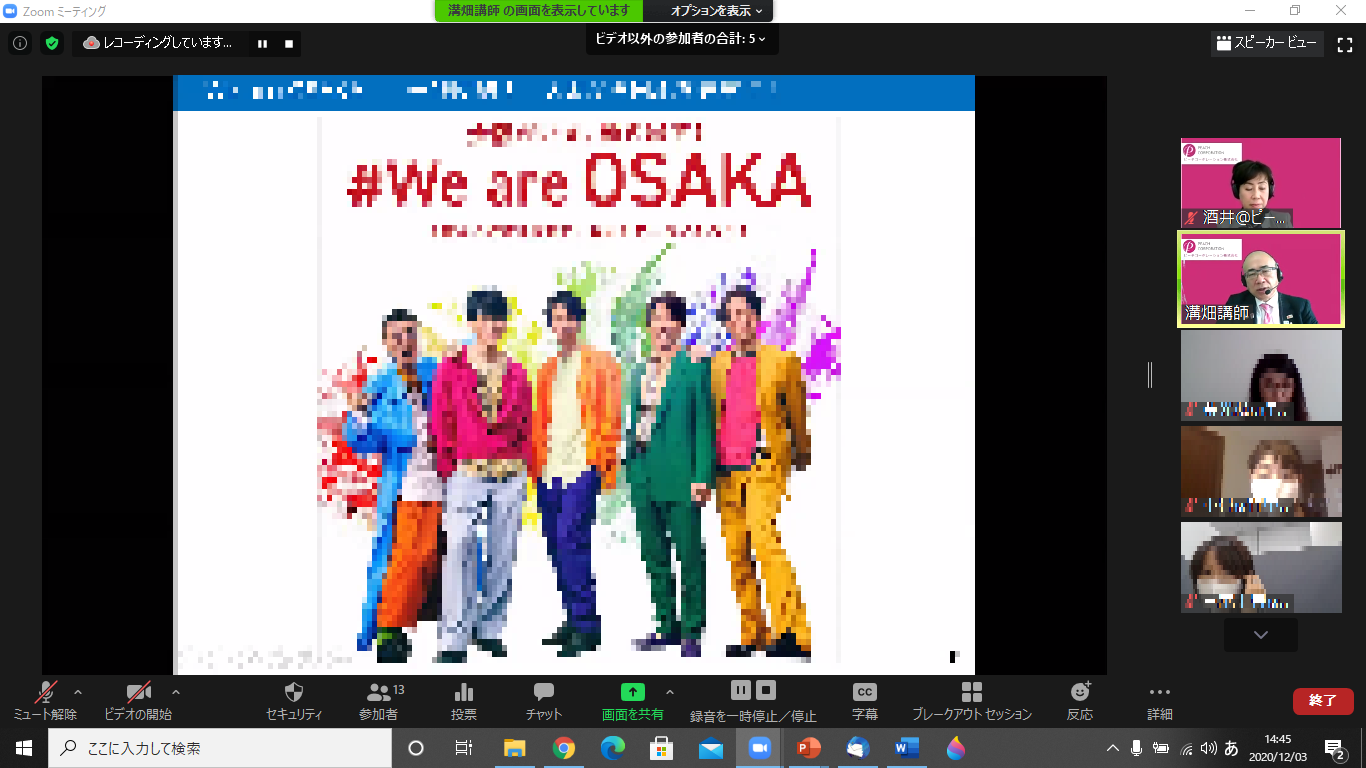Open video options chevron beside ビデオの開始

(176, 692)
